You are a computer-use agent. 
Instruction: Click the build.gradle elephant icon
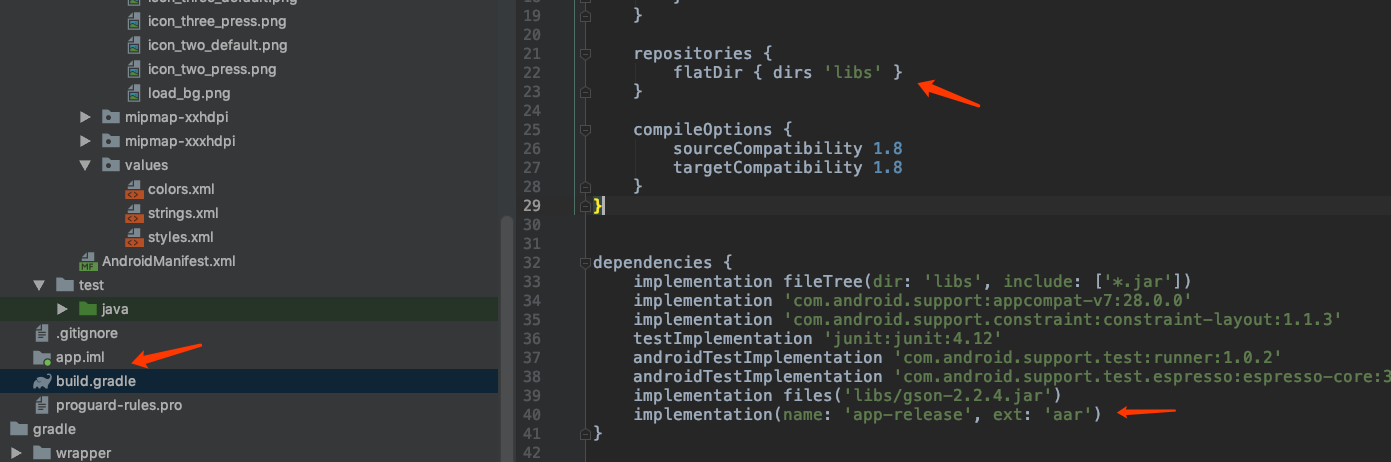click(42, 381)
